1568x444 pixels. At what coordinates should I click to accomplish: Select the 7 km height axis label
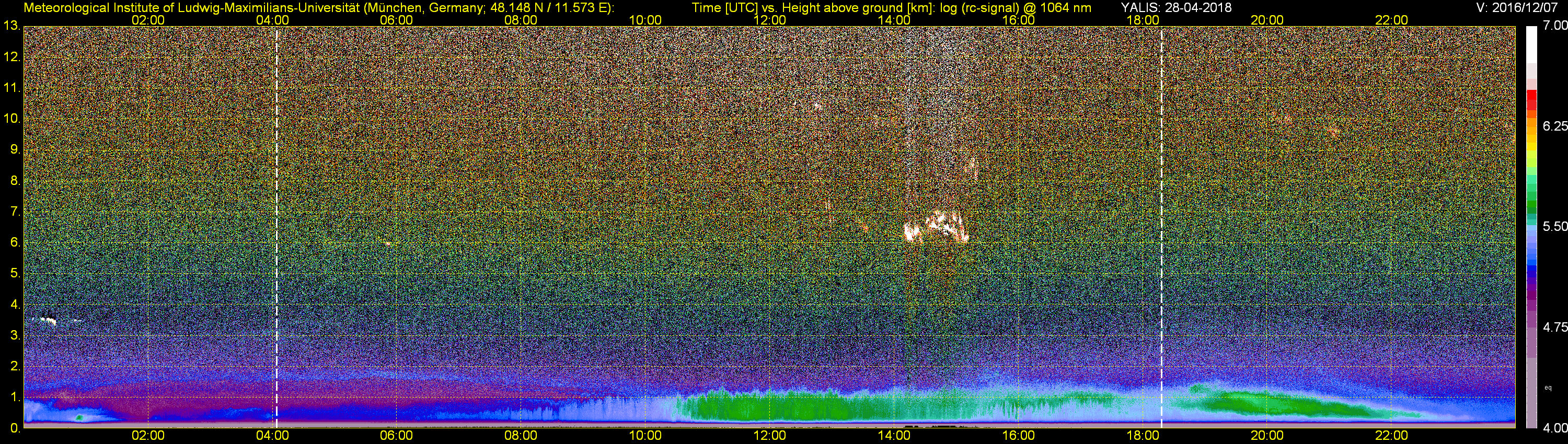click(15, 212)
